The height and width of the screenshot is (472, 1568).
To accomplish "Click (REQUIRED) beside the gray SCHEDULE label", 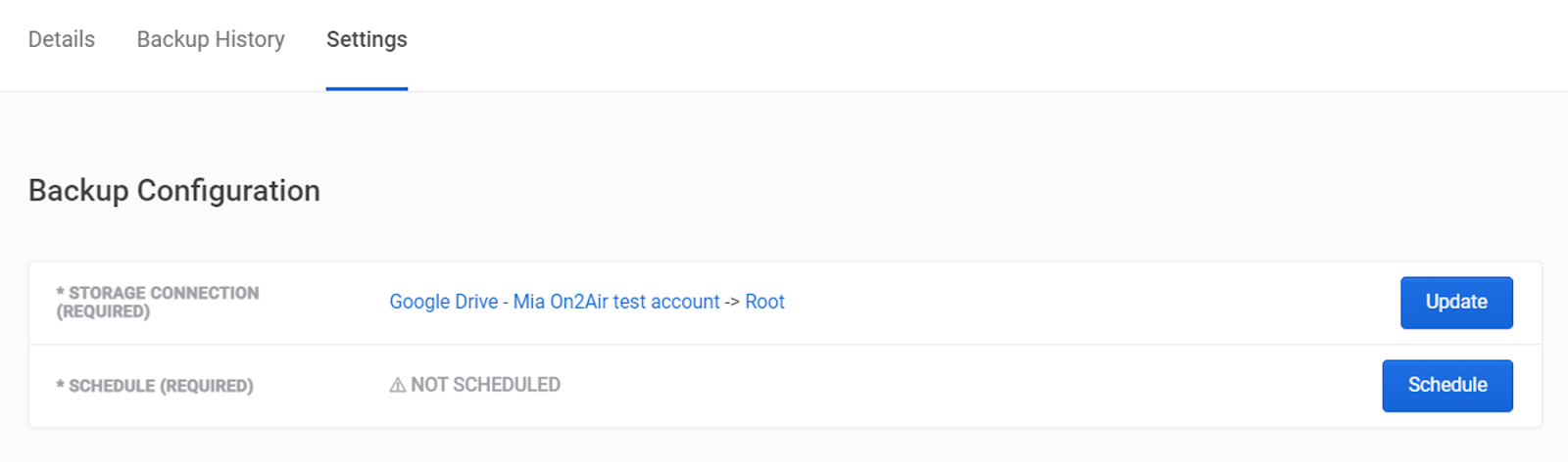I will [207, 386].
